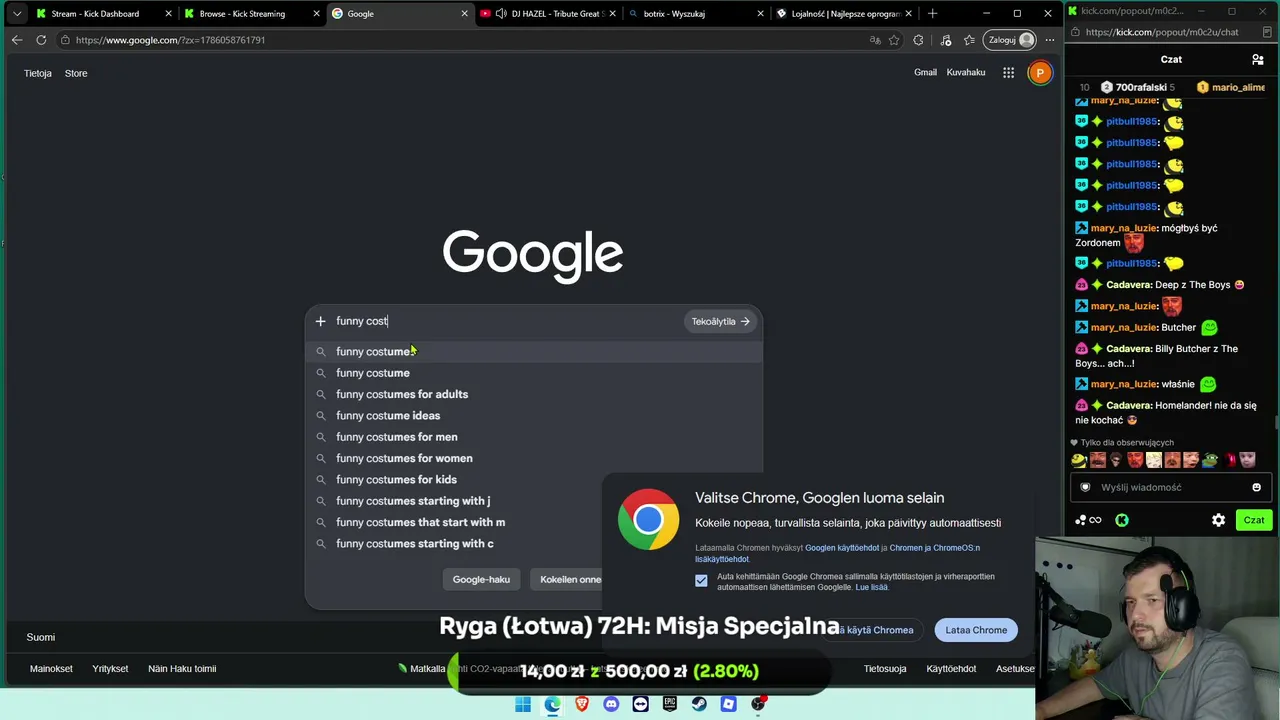Expand the tab search dropdown arrow
The height and width of the screenshot is (720, 1280).
click(x=17, y=13)
